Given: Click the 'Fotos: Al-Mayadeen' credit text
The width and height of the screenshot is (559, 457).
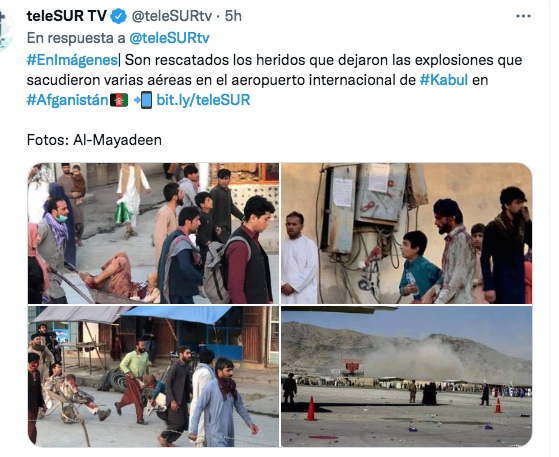Looking at the screenshot, I should (x=94, y=140).
